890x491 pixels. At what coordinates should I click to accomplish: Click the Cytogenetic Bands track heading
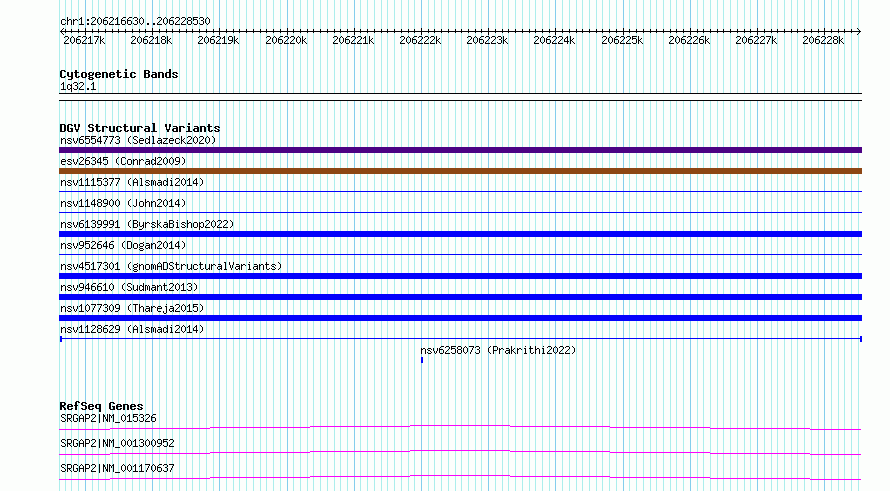[119, 74]
